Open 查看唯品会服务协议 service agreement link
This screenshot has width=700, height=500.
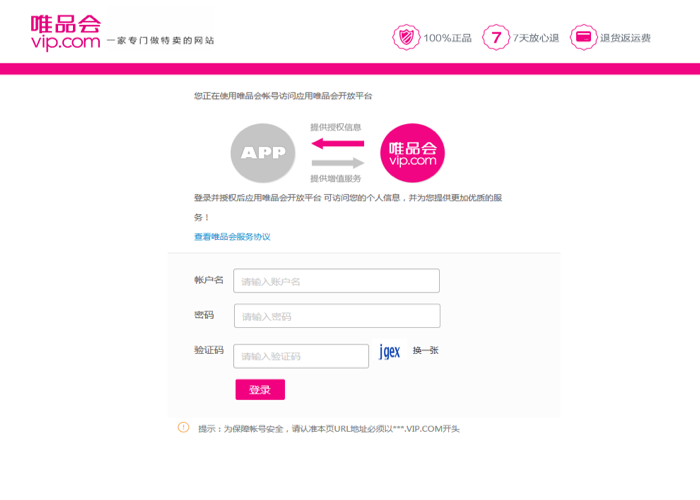tap(232, 237)
